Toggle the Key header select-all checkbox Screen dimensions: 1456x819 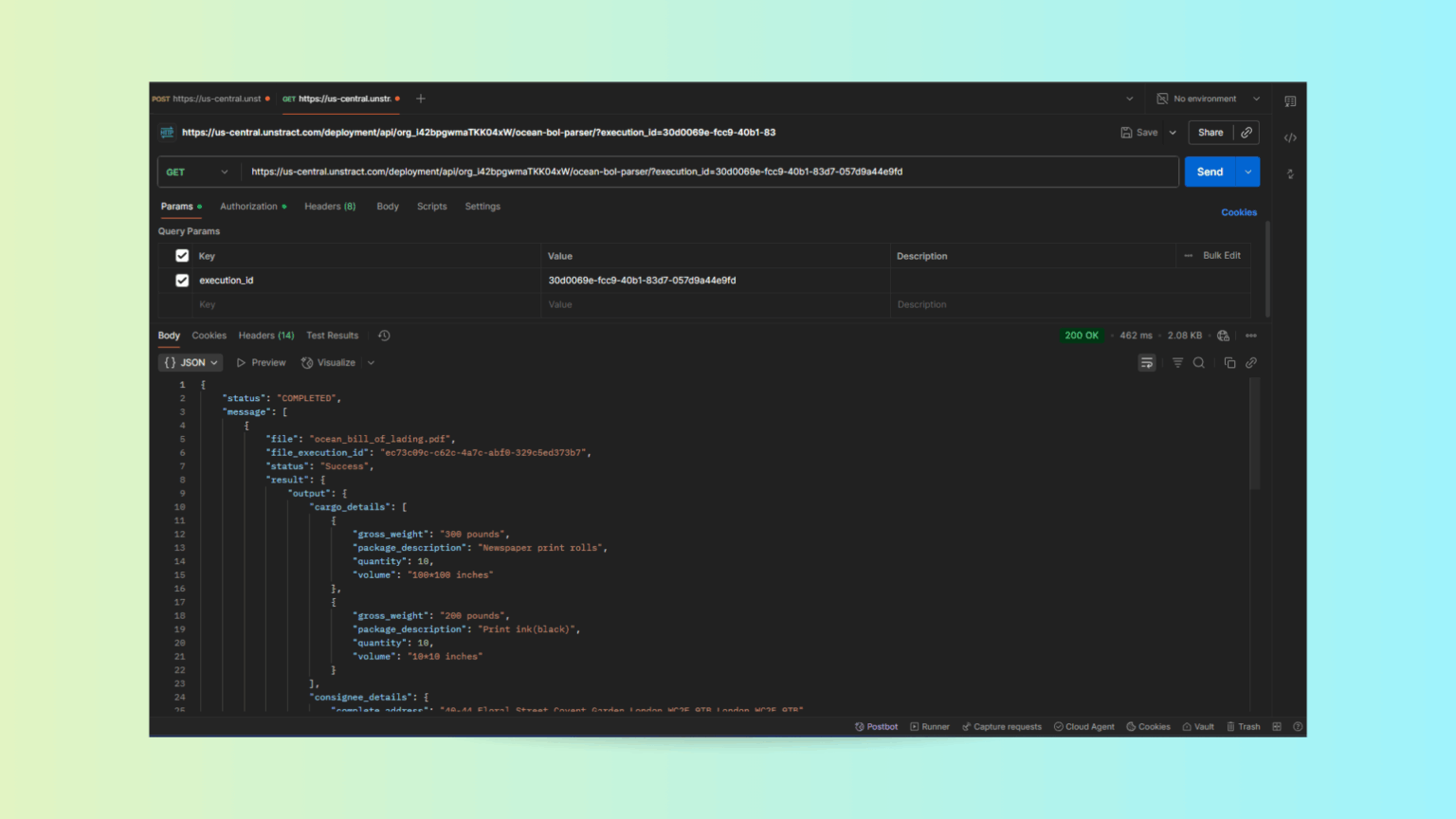click(182, 256)
